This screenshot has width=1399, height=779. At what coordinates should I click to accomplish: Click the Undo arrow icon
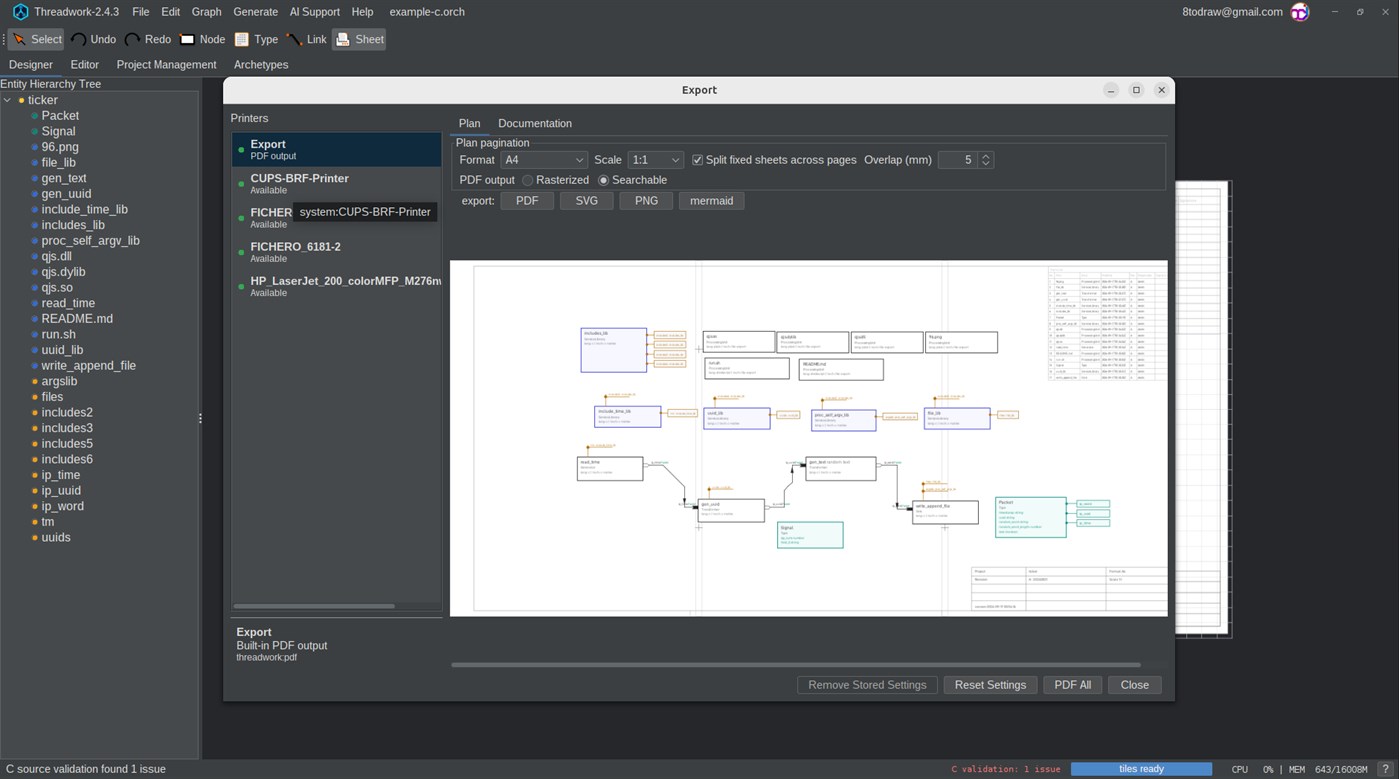coord(78,40)
